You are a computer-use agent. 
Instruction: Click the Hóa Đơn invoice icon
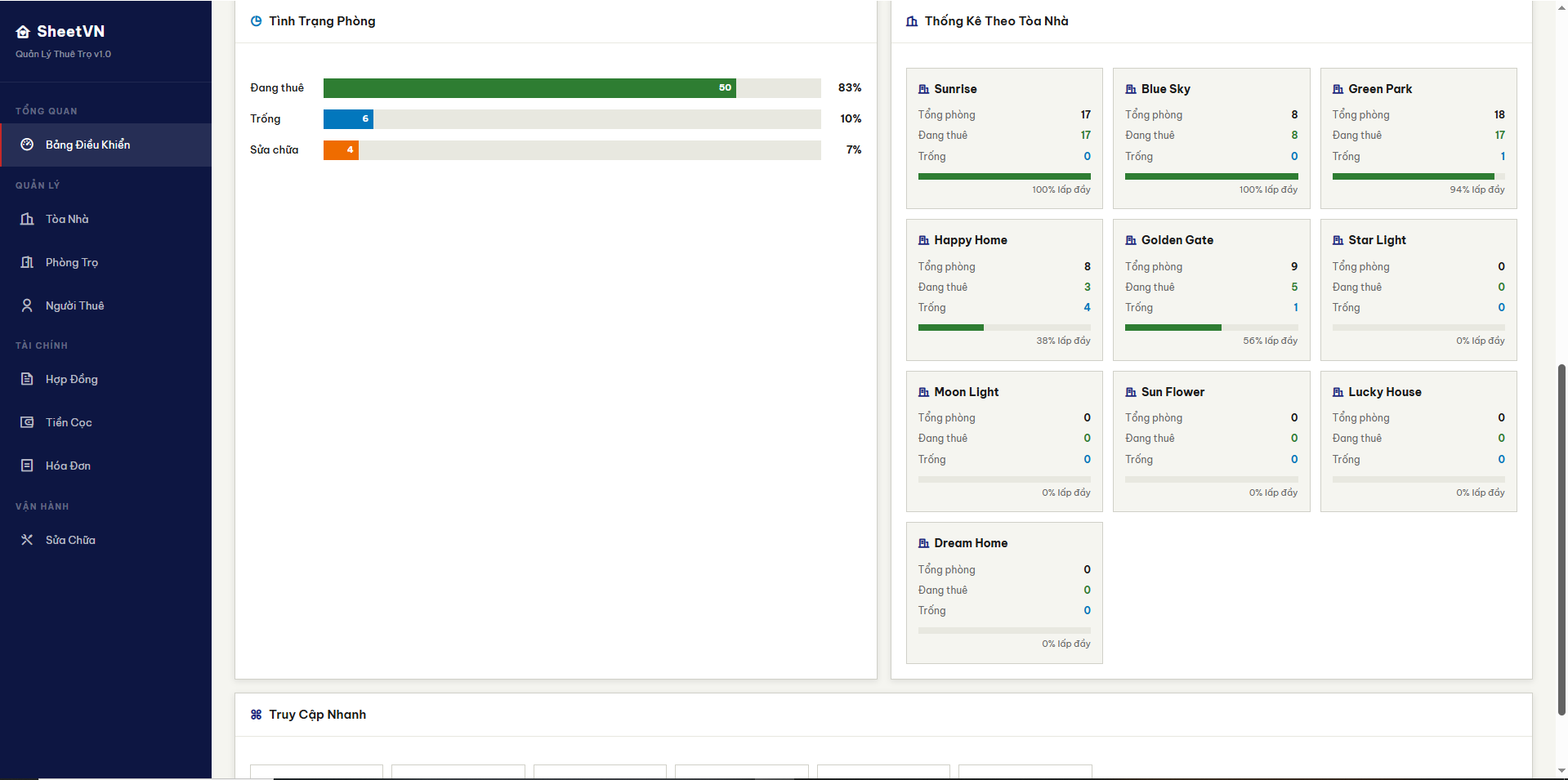pyautogui.click(x=27, y=466)
